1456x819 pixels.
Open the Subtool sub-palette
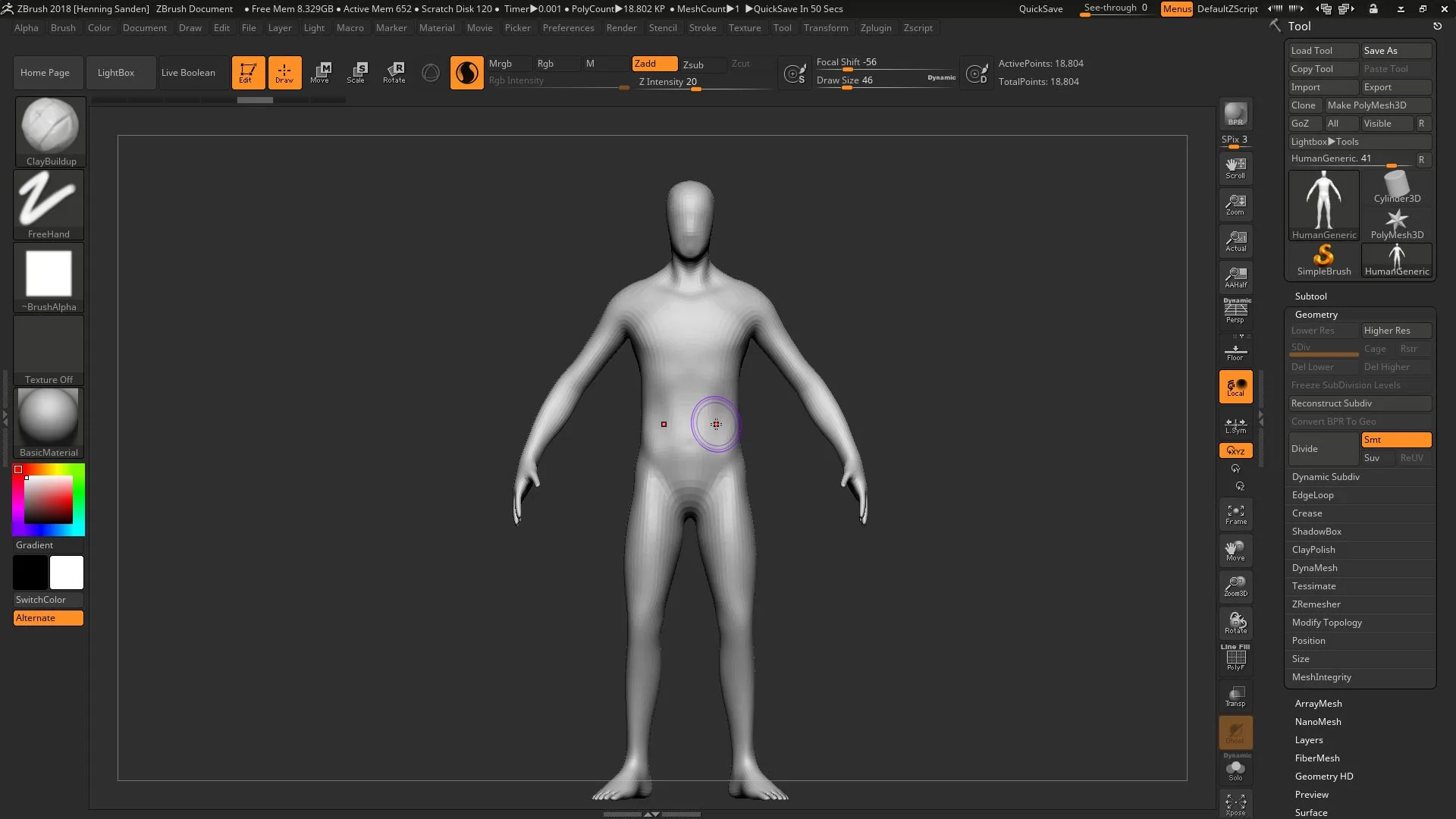[1310, 297]
